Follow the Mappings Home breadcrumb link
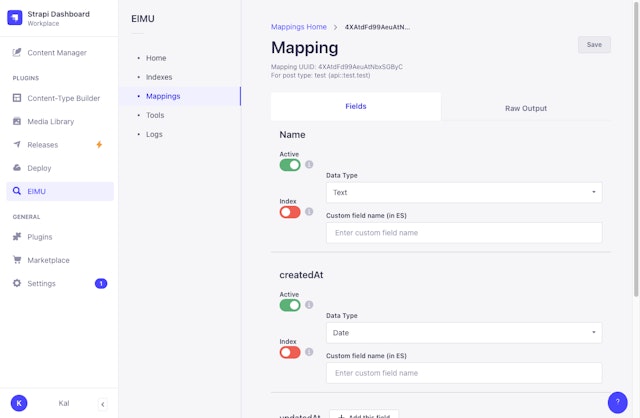This screenshot has width=640, height=418. pos(299,27)
